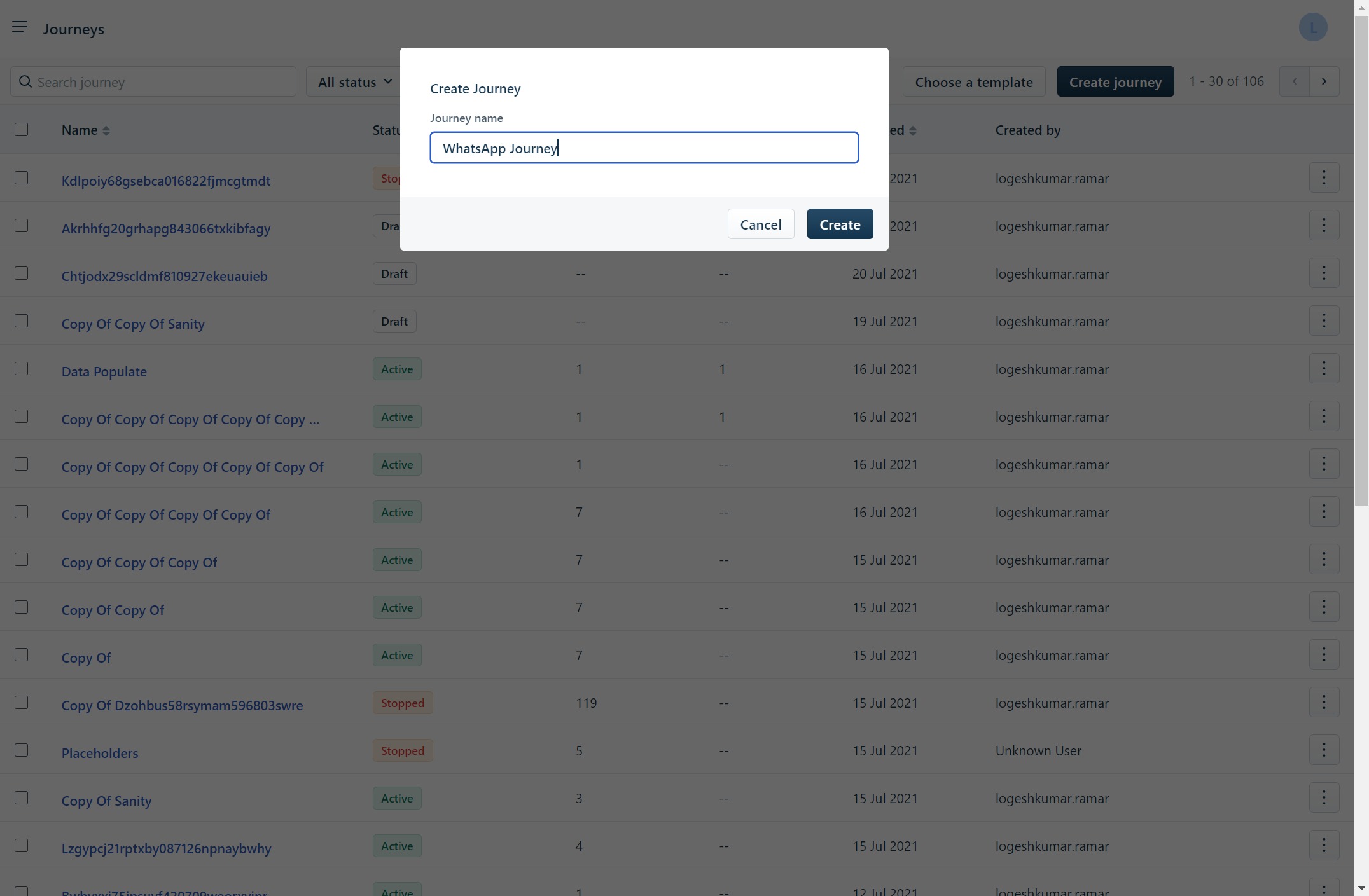This screenshot has width=1369, height=896.
Task: Click the Journeys page title
Action: [74, 29]
